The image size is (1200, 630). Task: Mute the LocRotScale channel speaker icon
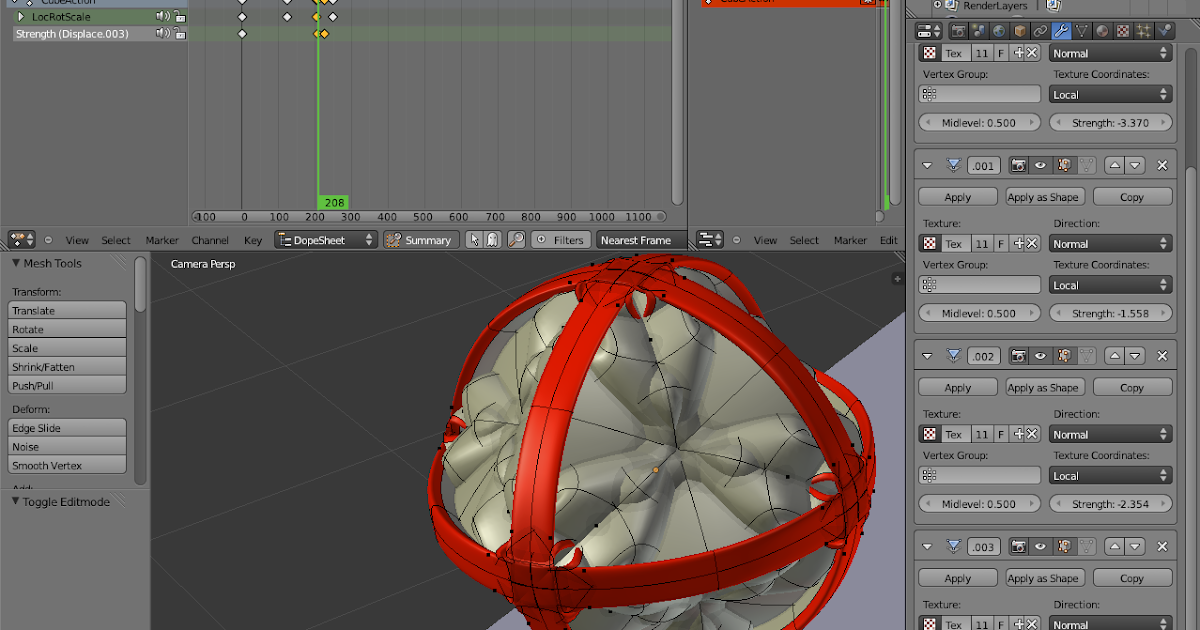click(162, 16)
